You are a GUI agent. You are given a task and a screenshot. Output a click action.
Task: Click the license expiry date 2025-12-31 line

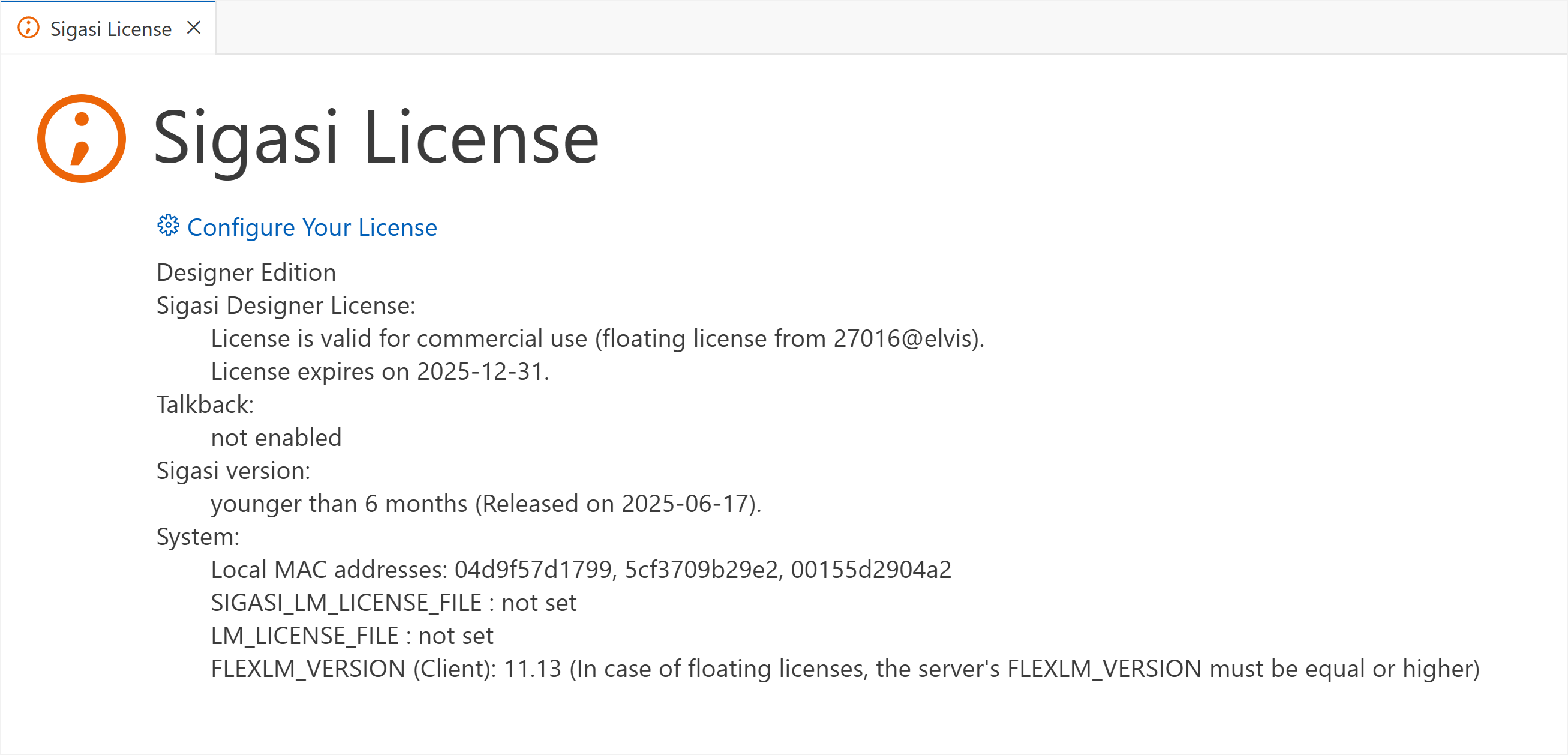click(x=380, y=371)
